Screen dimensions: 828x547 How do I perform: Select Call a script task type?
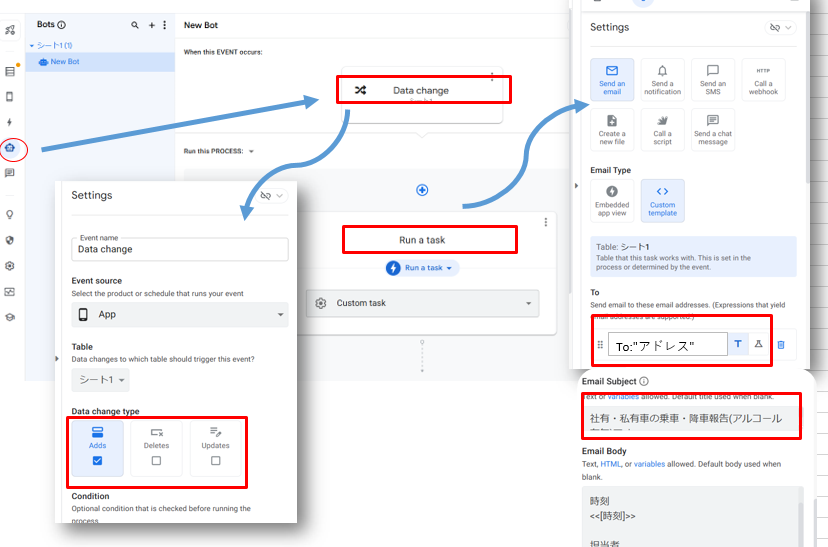point(662,130)
